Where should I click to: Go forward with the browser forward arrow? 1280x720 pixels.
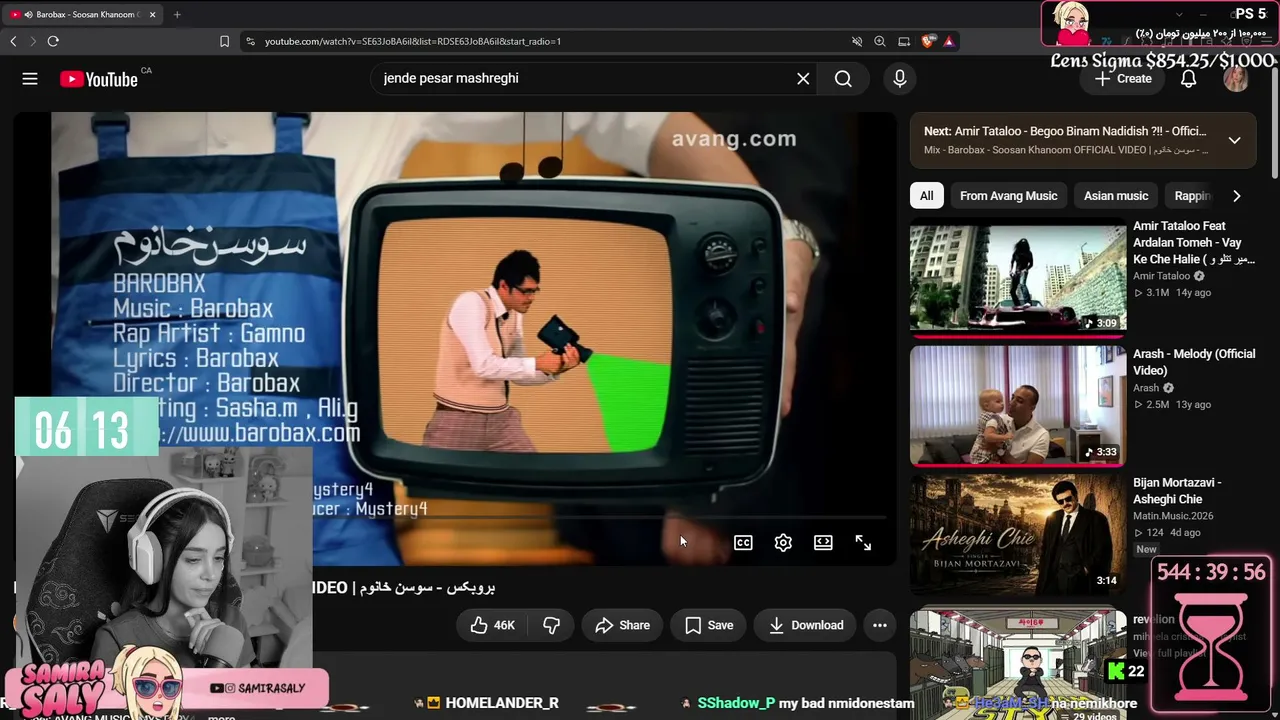pos(32,41)
